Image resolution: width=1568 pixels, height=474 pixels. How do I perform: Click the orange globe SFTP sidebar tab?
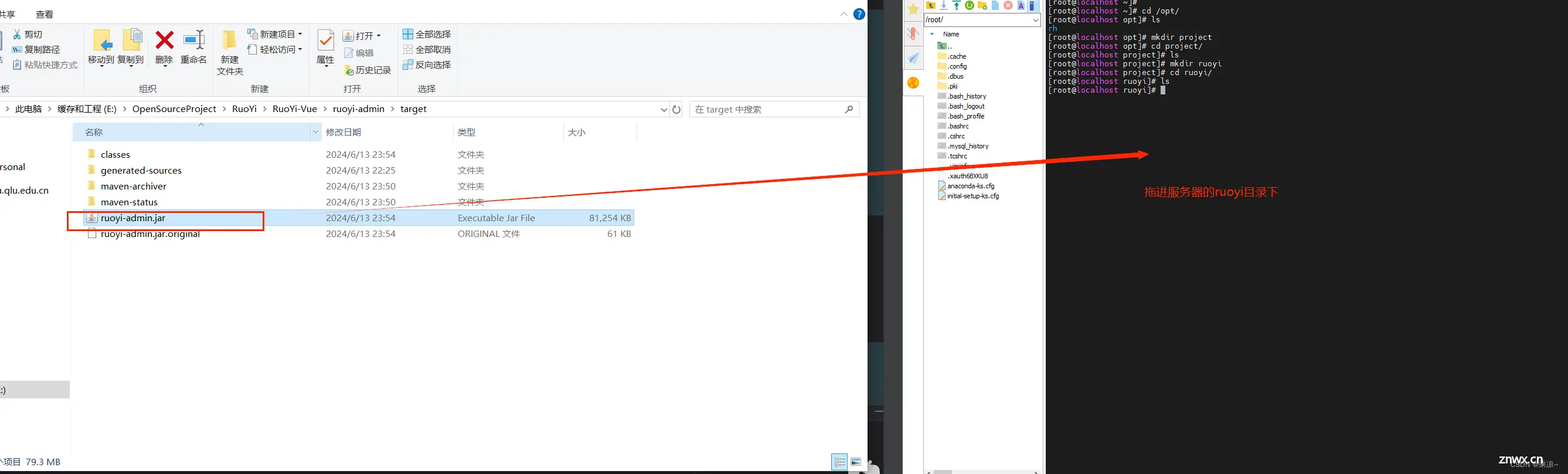click(913, 83)
